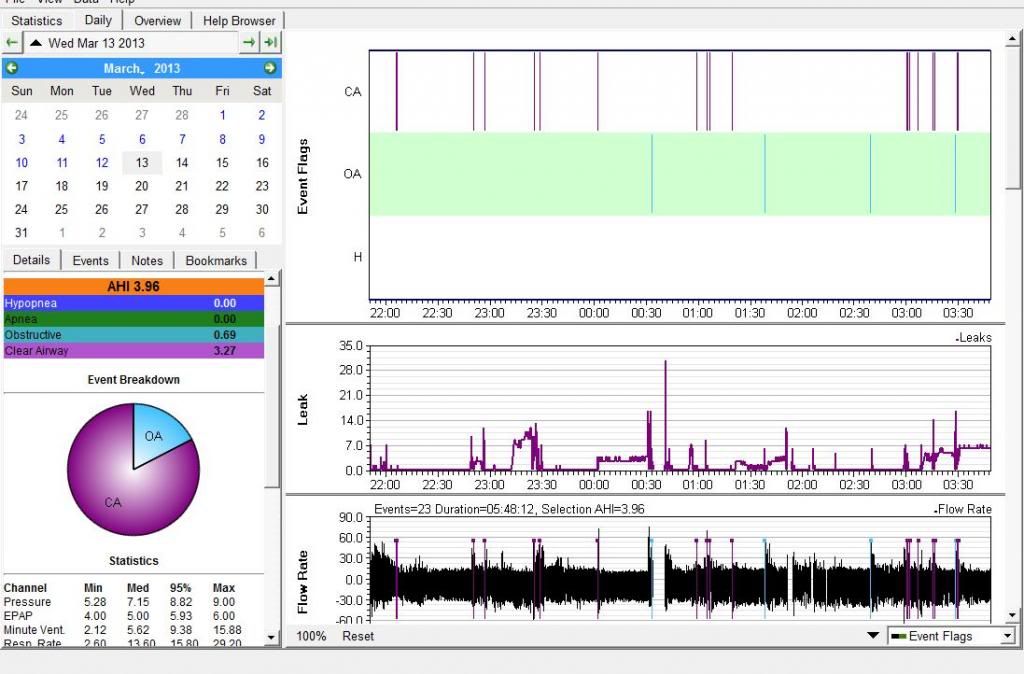Show next month in calendar header
The width and height of the screenshot is (1024, 674).
pos(270,68)
